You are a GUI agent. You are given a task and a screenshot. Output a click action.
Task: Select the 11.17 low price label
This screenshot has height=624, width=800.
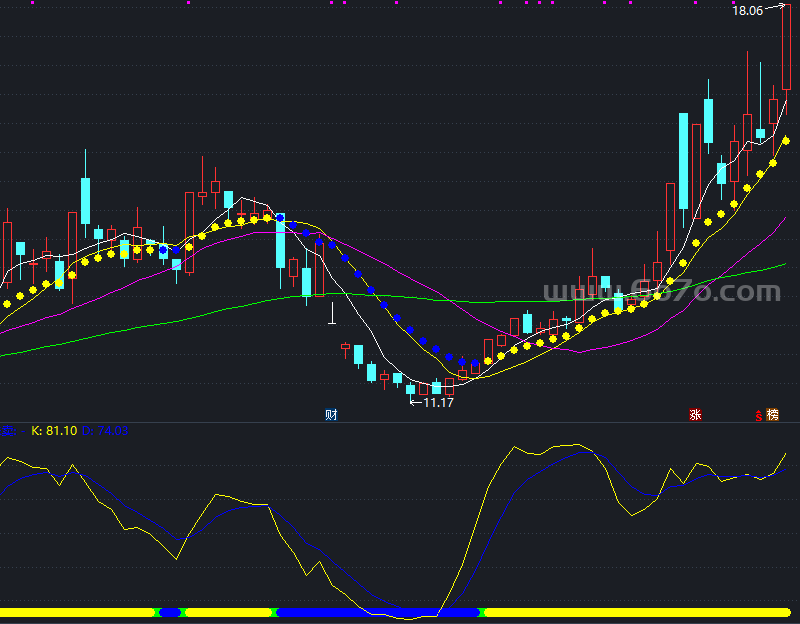pos(438,403)
